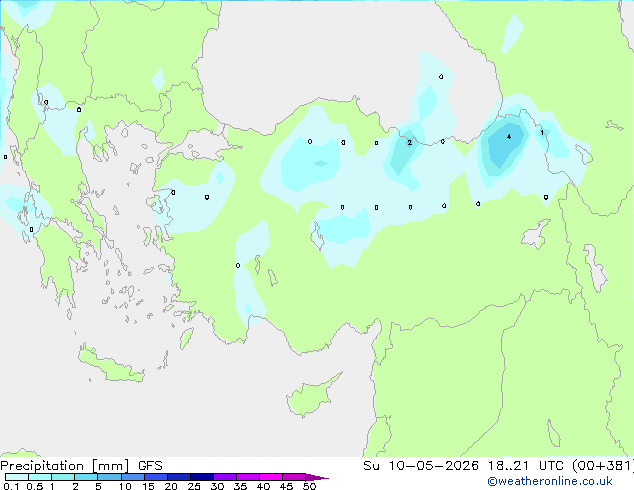Click the '(00+381)' forecast offset text
This screenshot has width=634, height=490.
pos(602,466)
